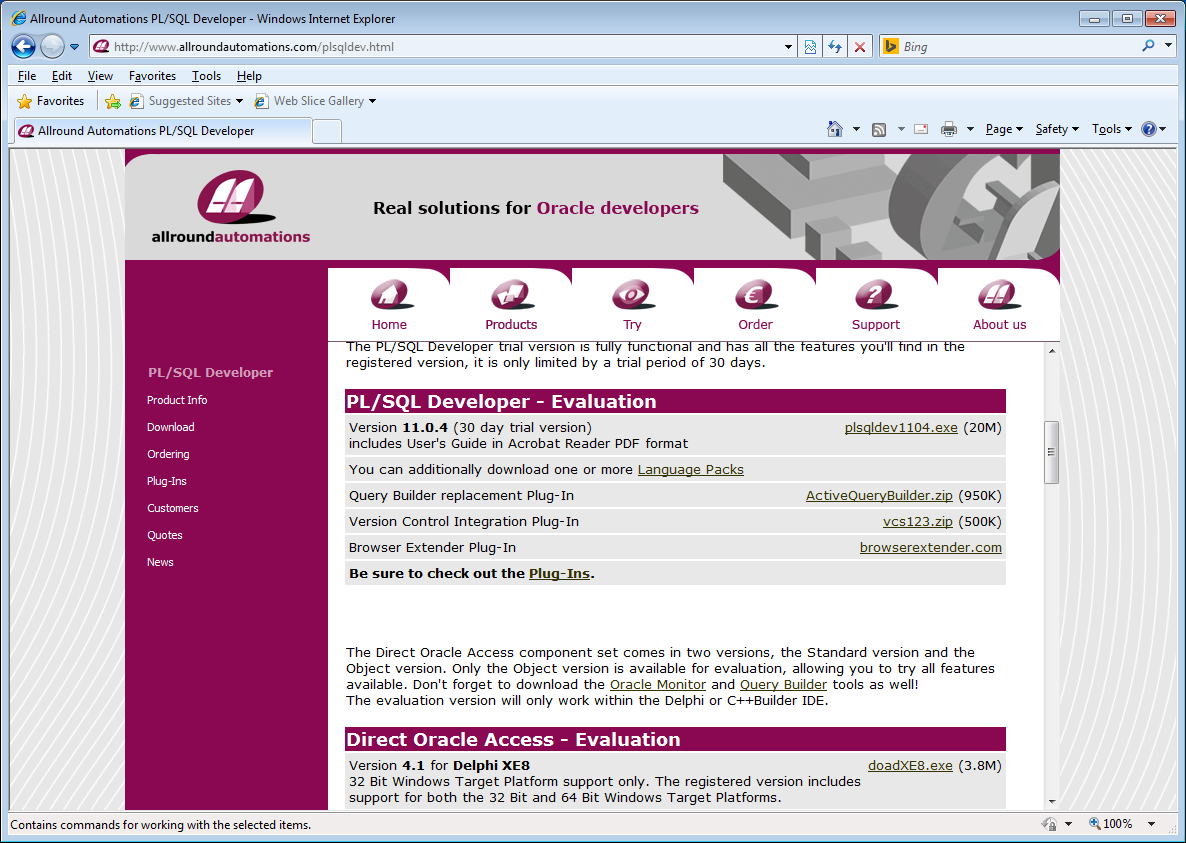Screen dimensions: 1186x843
Task: Click the Read Mail icon
Action: pyautogui.click(x=921, y=129)
